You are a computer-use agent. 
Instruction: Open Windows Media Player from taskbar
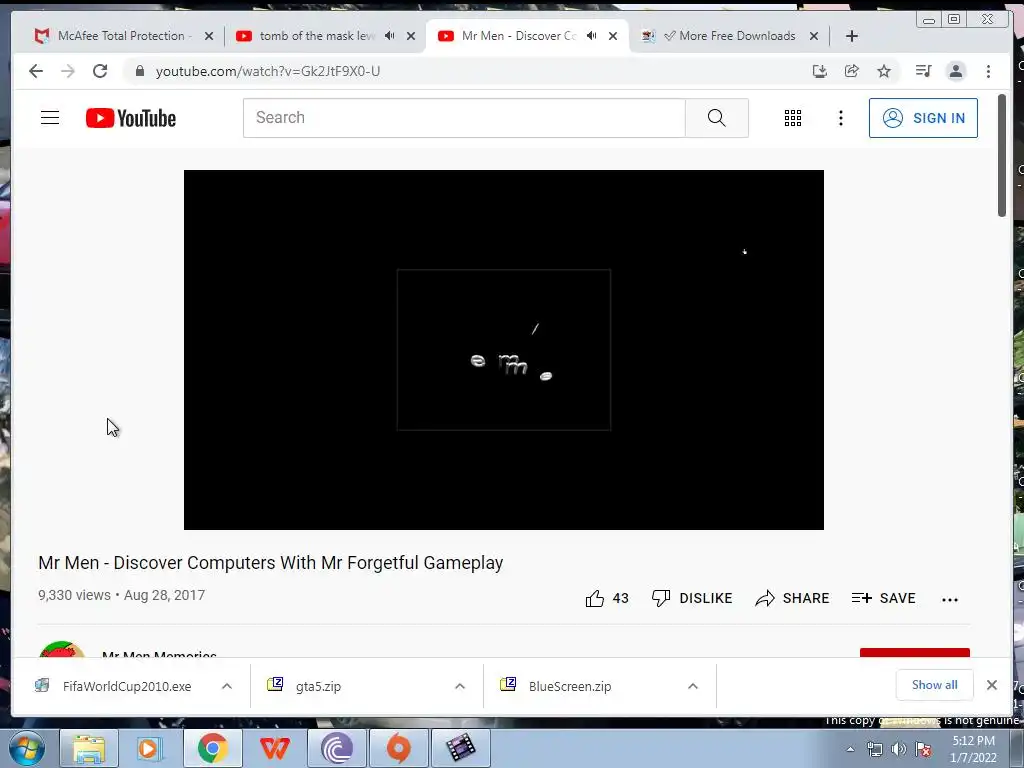[149, 748]
